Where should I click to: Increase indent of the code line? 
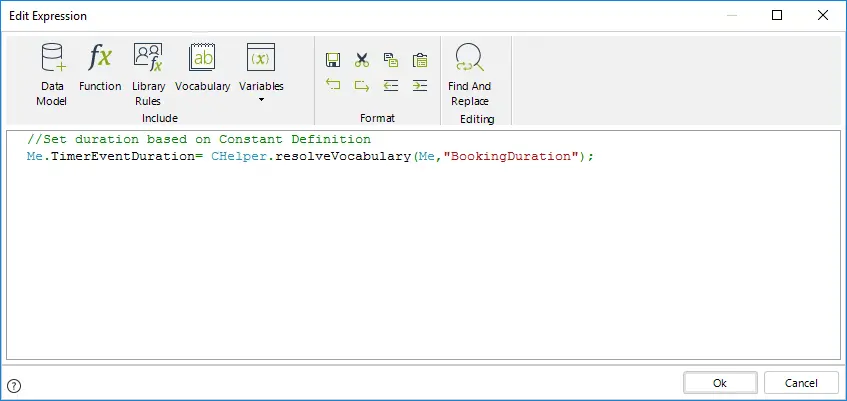tap(420, 85)
